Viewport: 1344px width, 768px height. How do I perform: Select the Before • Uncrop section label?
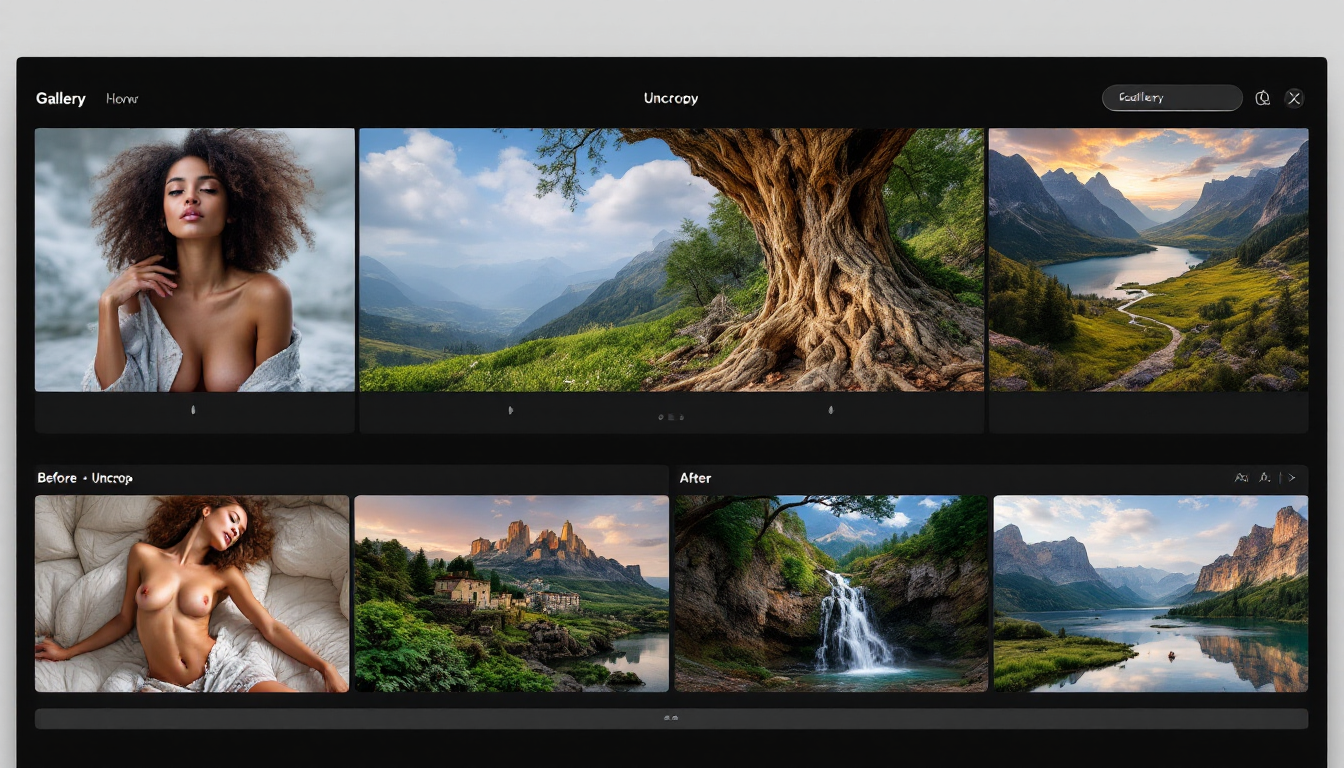tap(85, 478)
